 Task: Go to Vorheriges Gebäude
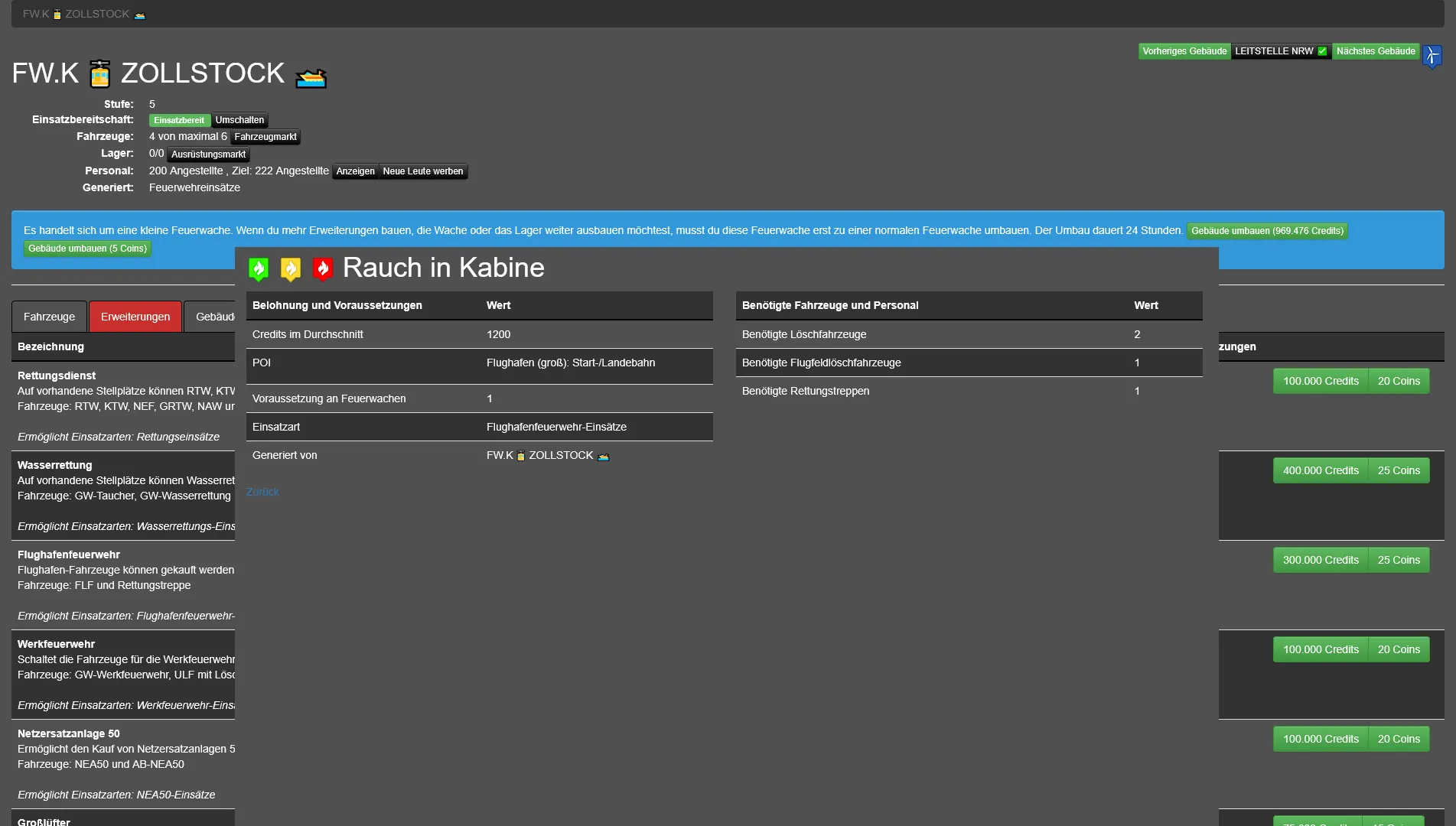coord(1184,51)
